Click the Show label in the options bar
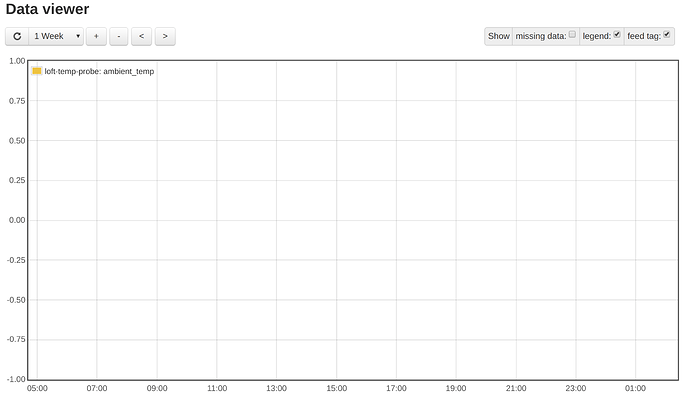This screenshot has height=401, width=690. point(499,36)
